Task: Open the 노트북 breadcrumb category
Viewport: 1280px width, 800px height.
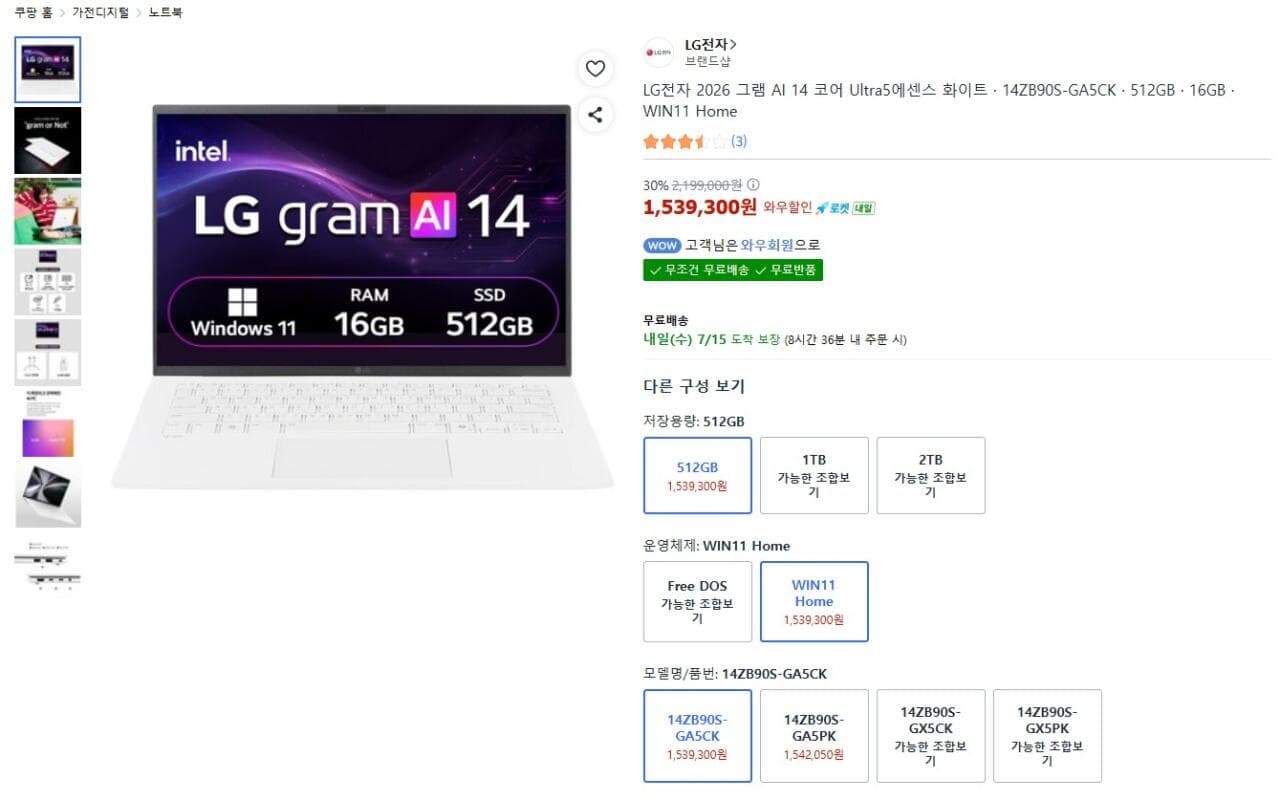Action: pos(165,13)
